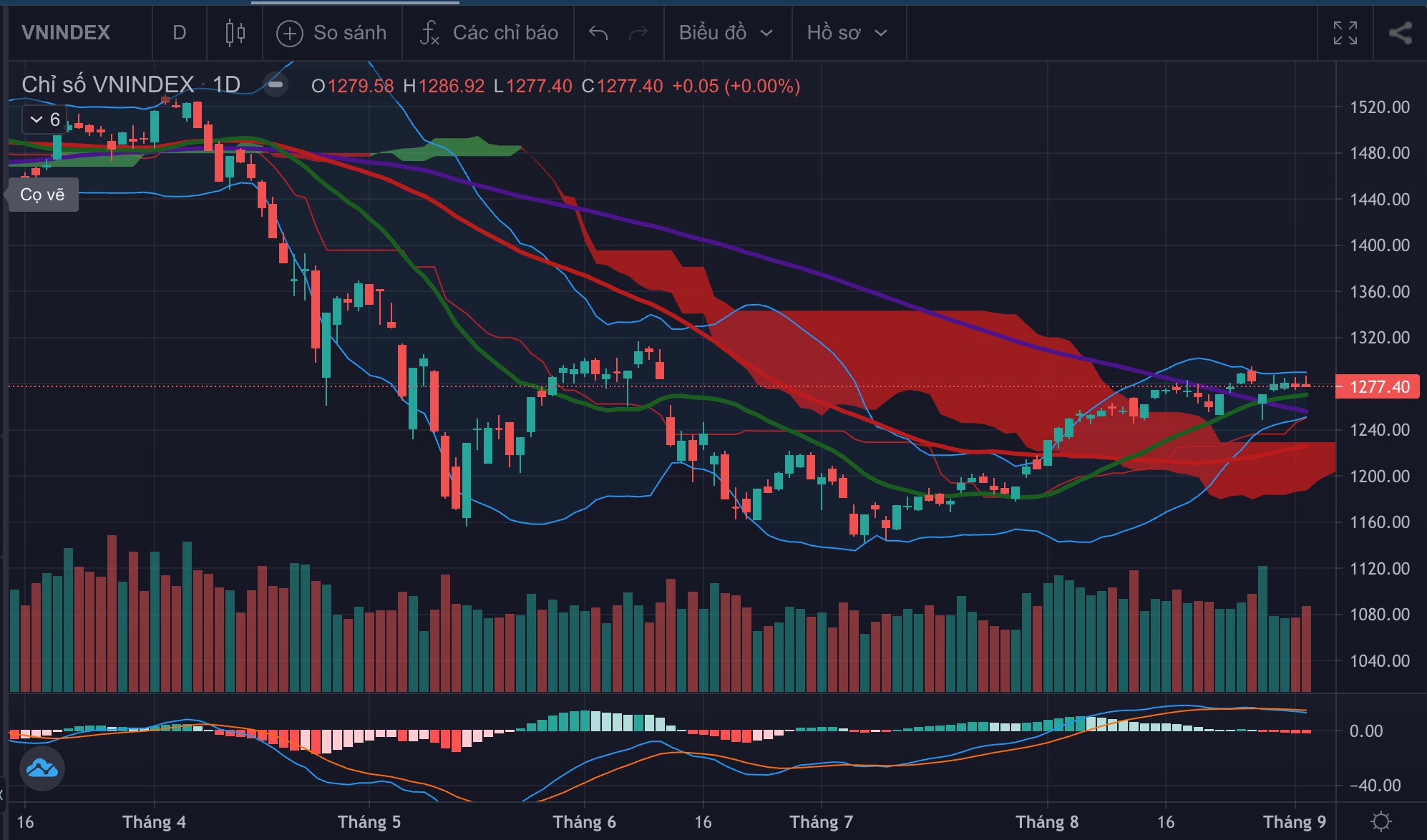Collapse the legend with minus button

coord(276,85)
